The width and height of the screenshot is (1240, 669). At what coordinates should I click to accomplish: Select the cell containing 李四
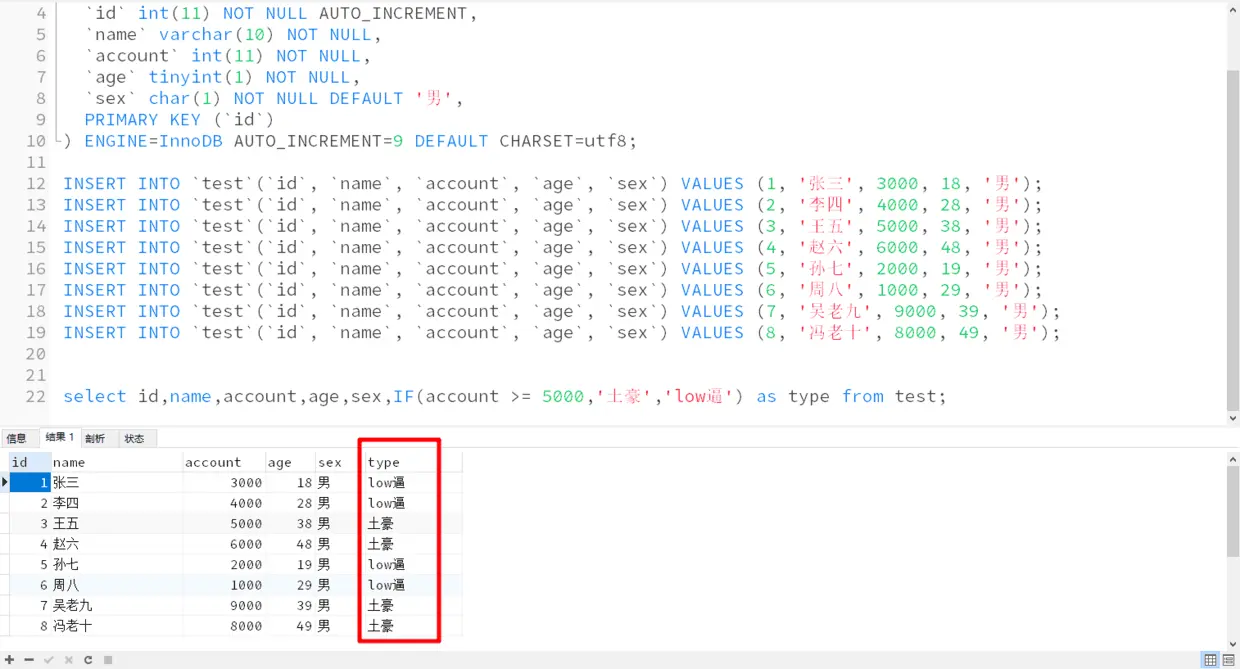[116, 503]
